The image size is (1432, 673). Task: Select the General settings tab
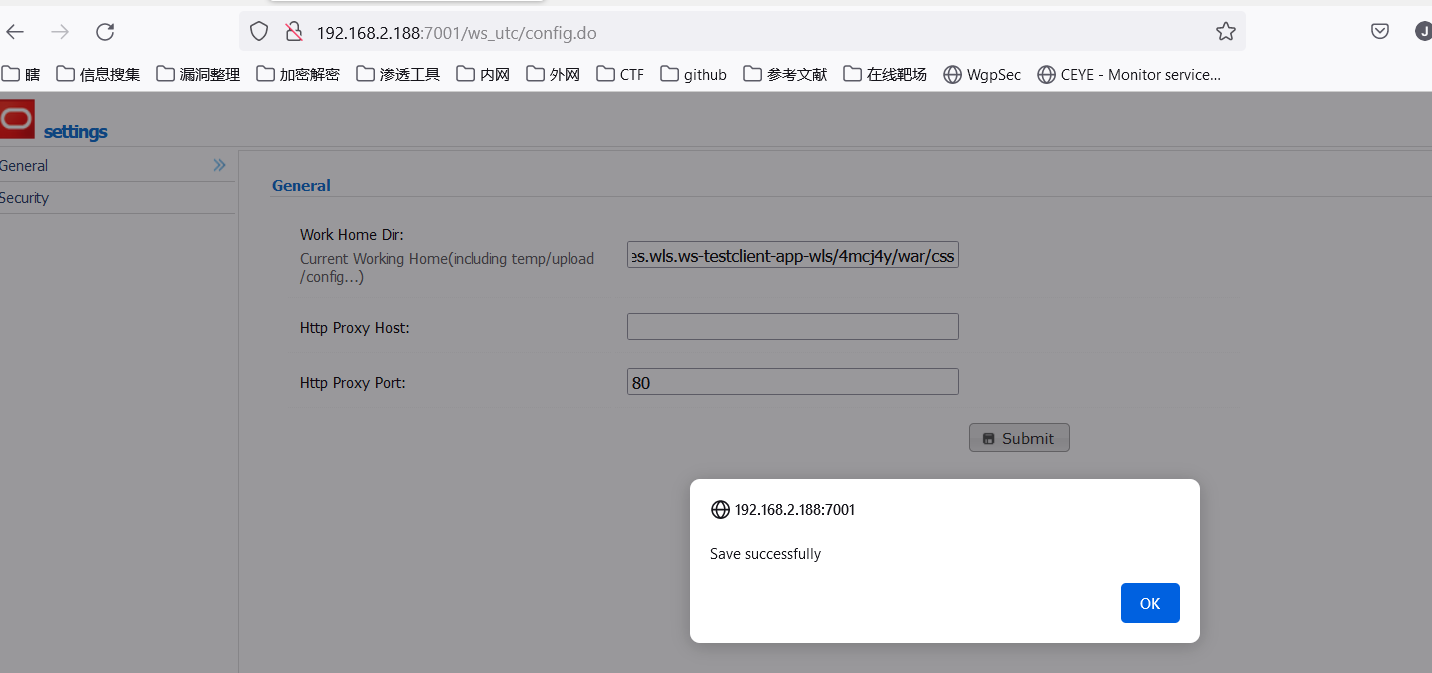25,166
